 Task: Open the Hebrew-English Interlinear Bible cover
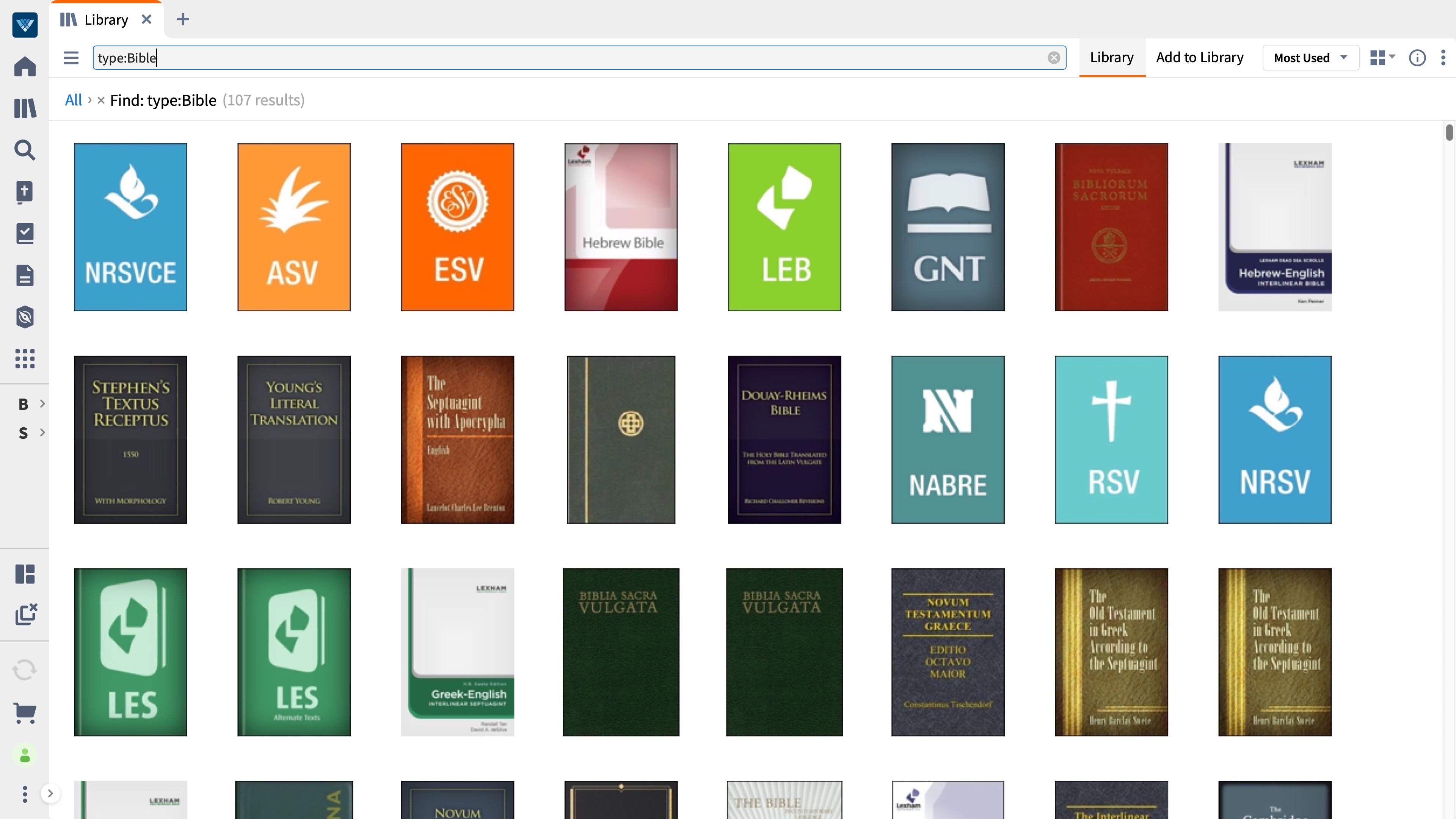tap(1274, 227)
